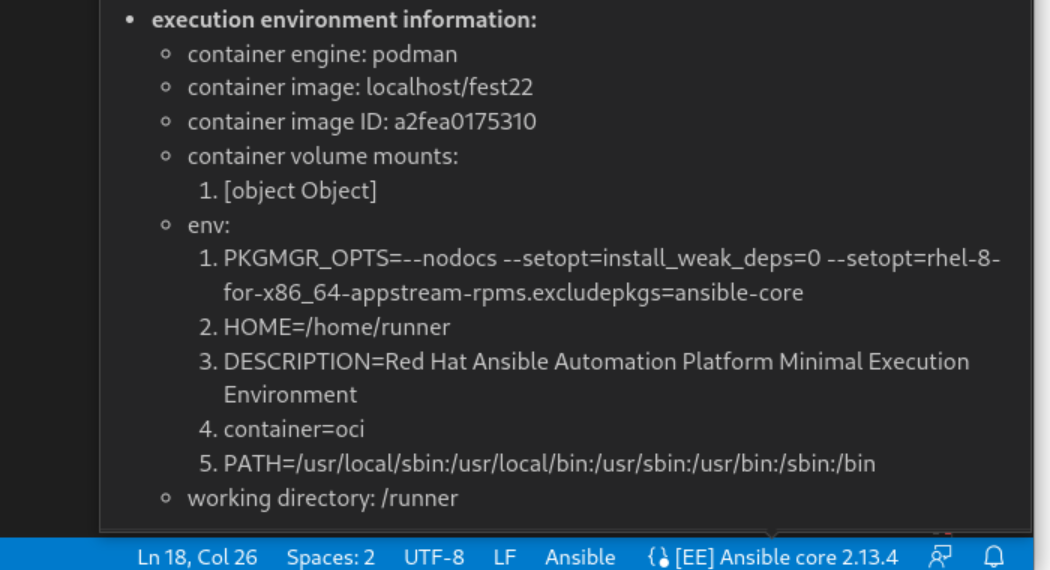This screenshot has width=1050, height=570.
Task: Click the feedback person icon in status bar
Action: tap(940, 557)
